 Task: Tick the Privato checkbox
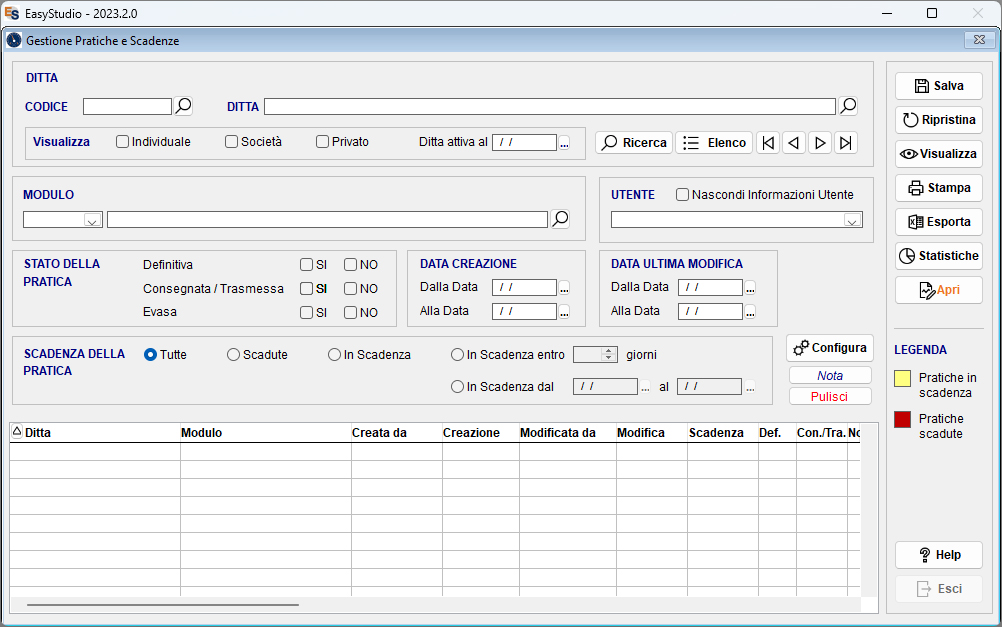(323, 142)
